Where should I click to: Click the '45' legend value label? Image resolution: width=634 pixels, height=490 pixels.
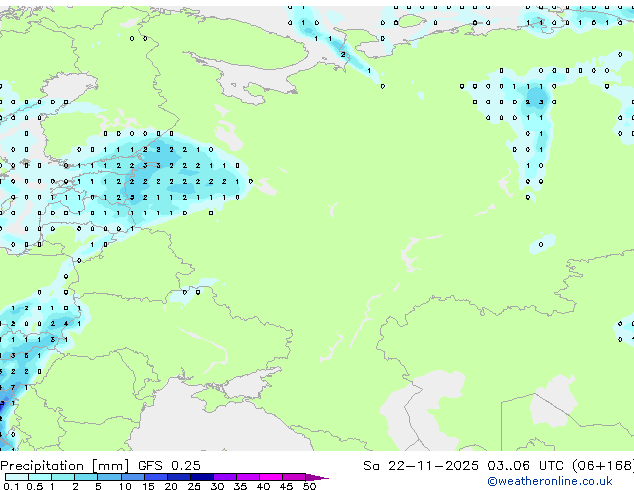click(x=287, y=486)
